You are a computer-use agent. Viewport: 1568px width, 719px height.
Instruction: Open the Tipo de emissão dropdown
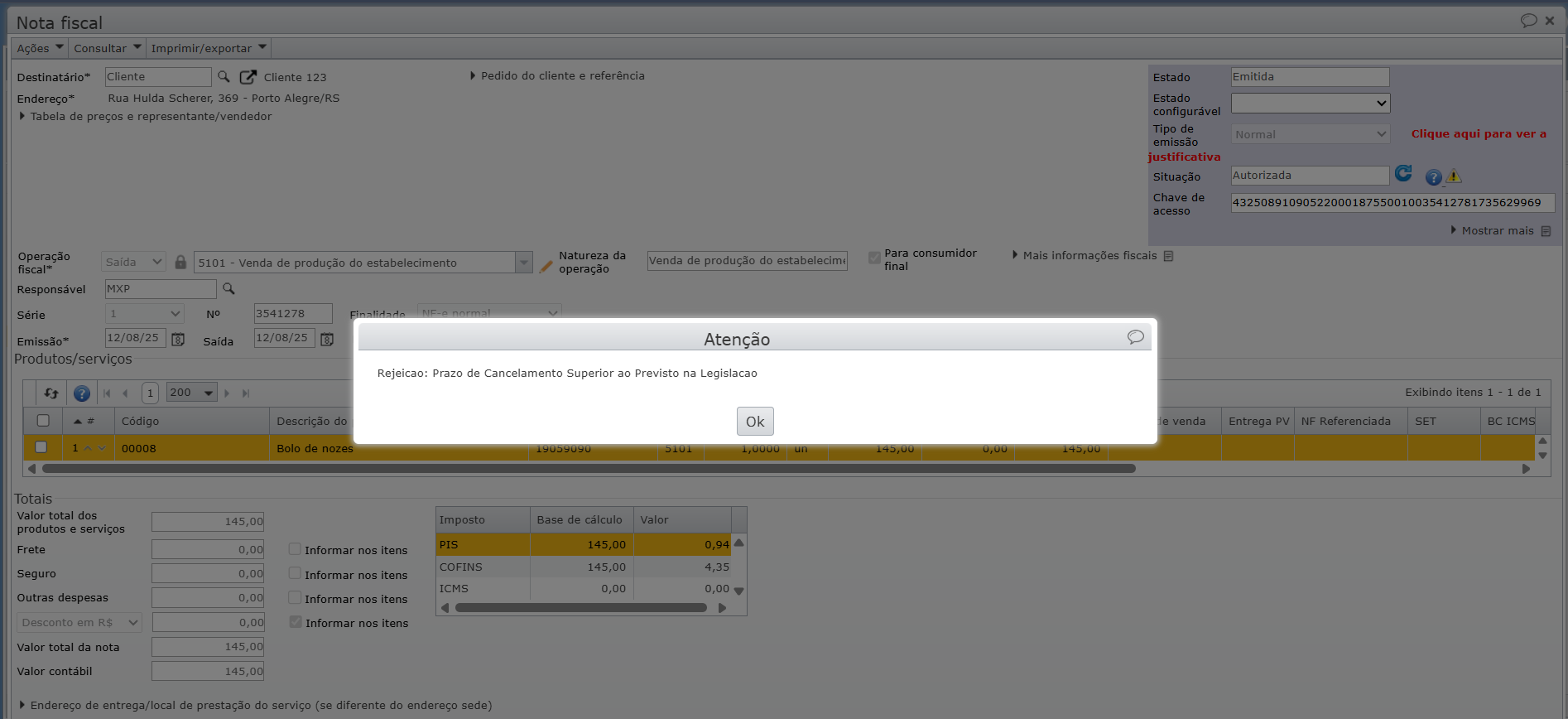1310,134
